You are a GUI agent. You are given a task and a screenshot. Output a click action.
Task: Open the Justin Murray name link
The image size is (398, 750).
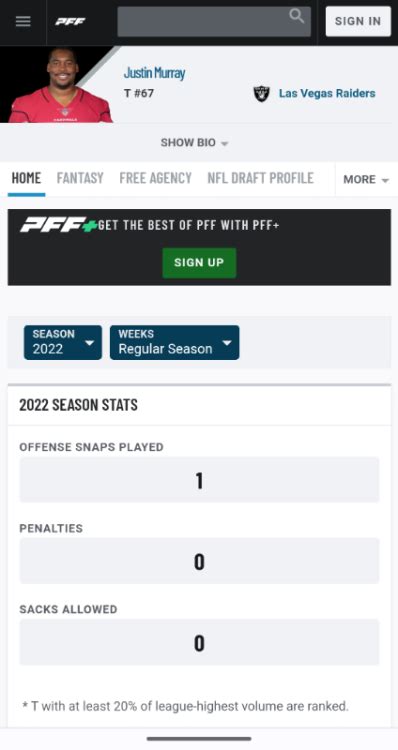[x=155, y=73]
